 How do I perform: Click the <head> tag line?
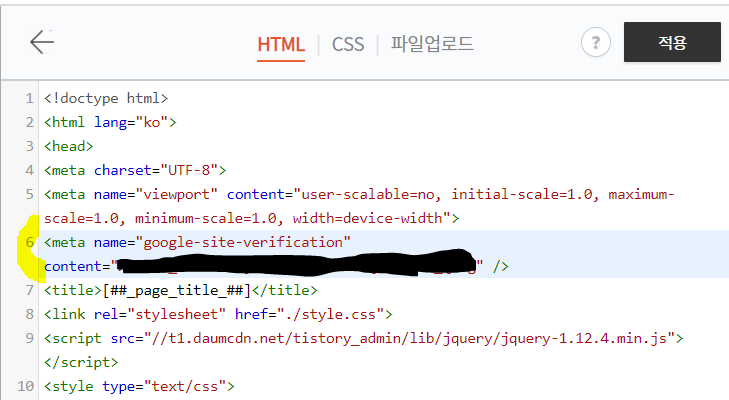tap(69, 147)
